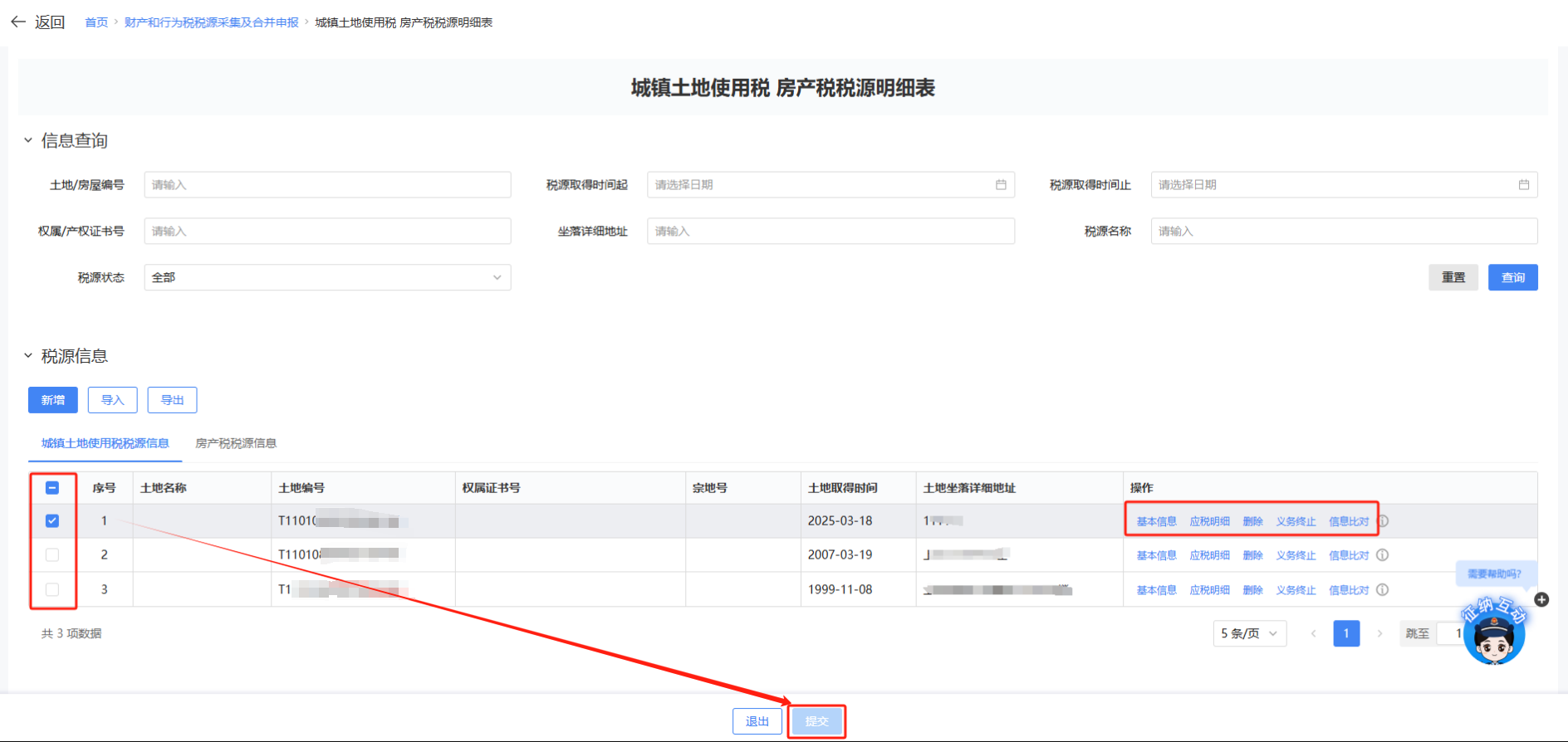Click 信息比对 for row 1
The height and width of the screenshot is (742, 1568).
(1350, 521)
